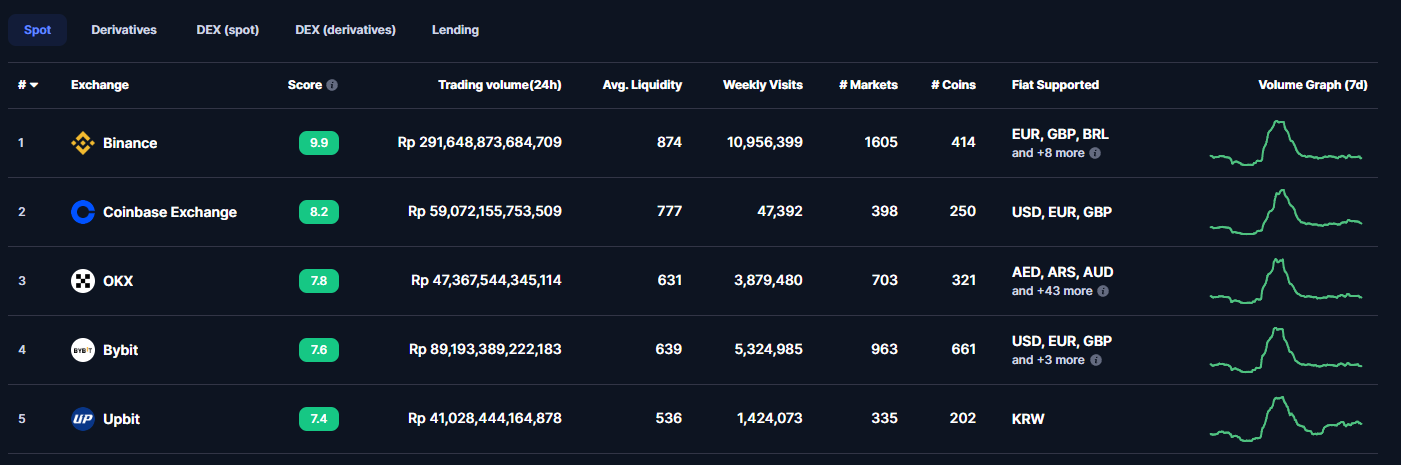Click Binance volume Rp 291,648,873,684,709
The width and height of the screenshot is (1401, 465).
pyautogui.click(x=480, y=143)
